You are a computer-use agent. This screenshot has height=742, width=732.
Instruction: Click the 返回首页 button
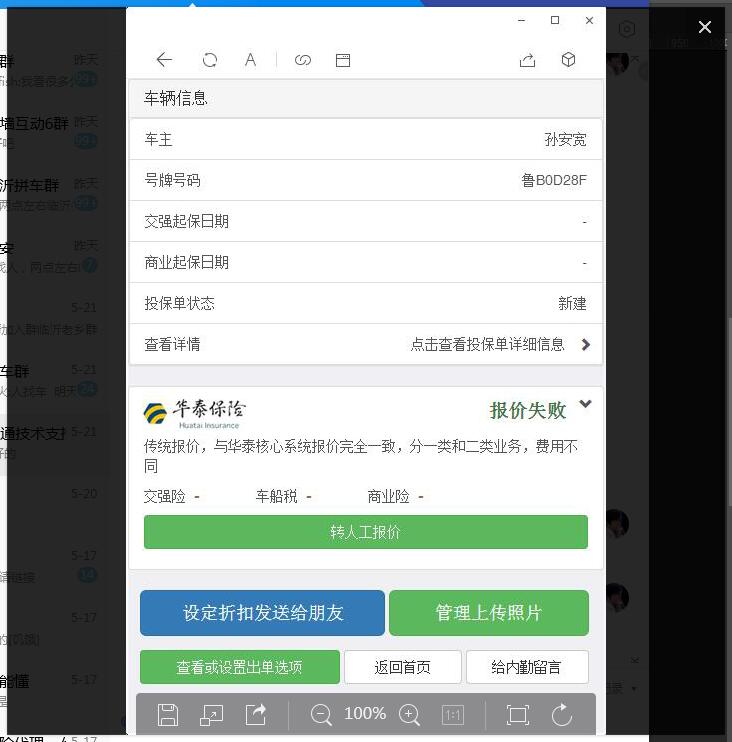tap(403, 667)
